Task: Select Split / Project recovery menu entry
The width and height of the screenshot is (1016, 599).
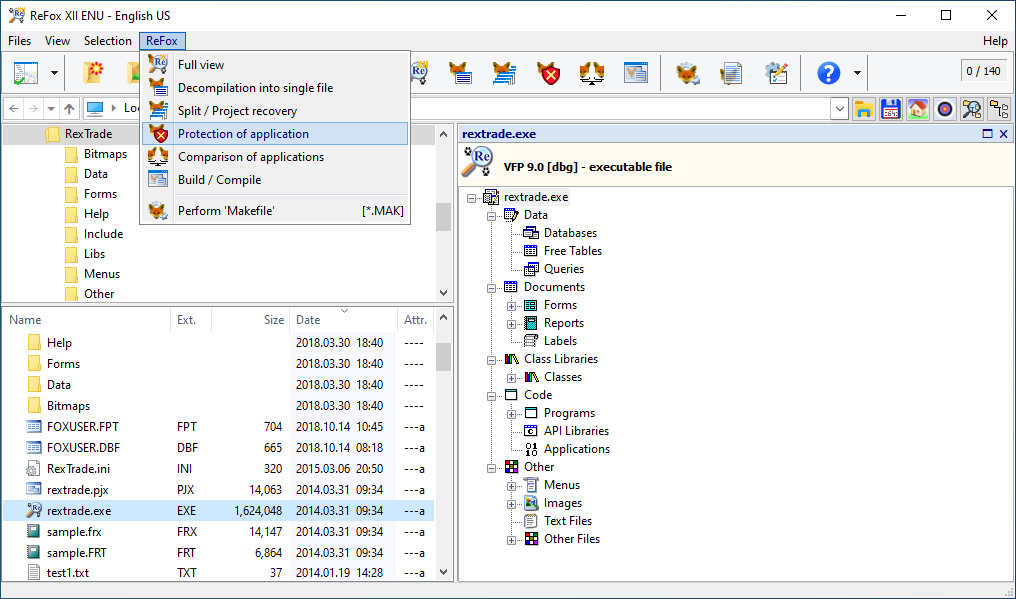Action: (x=275, y=111)
